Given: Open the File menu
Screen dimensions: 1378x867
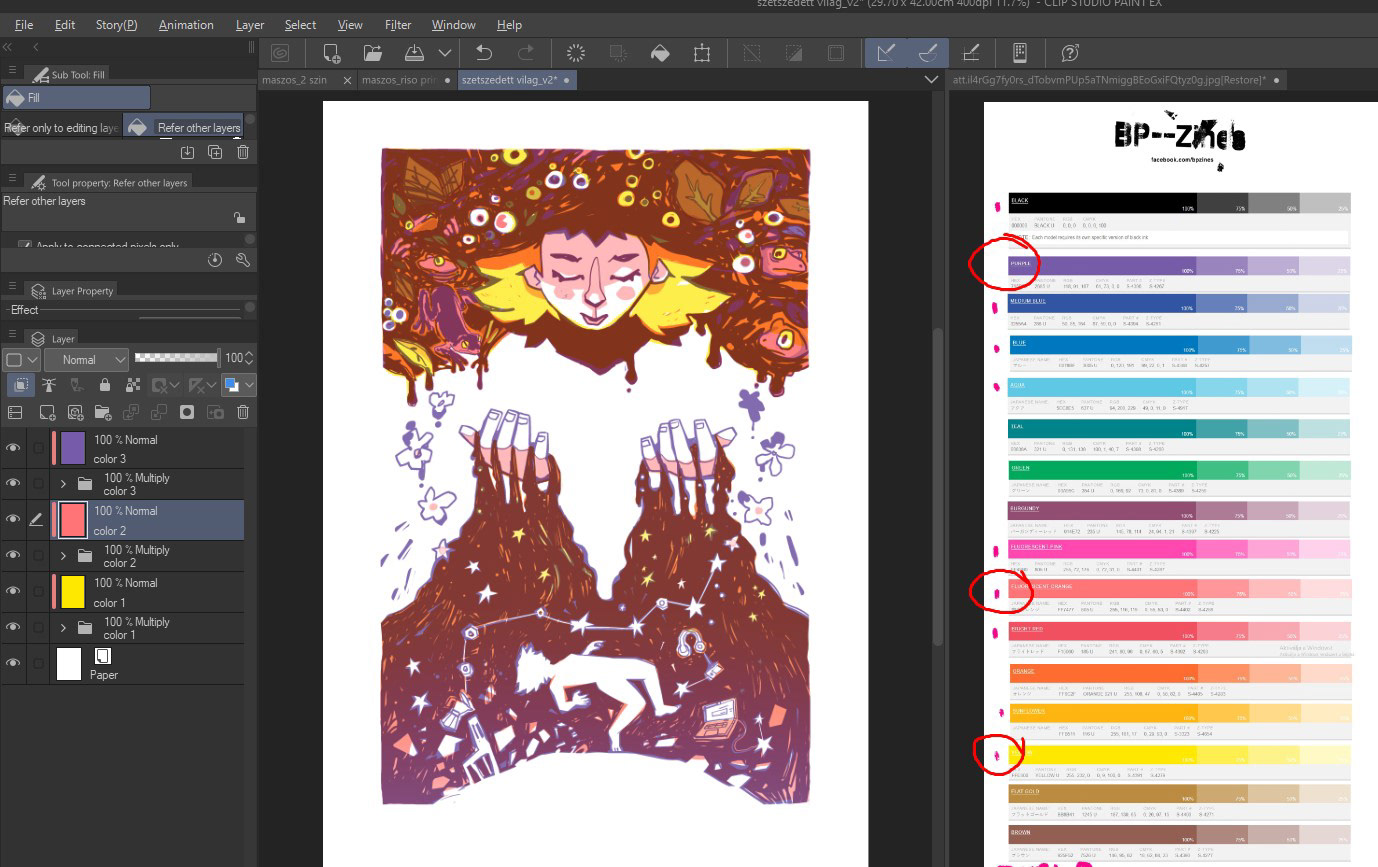Looking at the screenshot, I should click(x=24, y=24).
